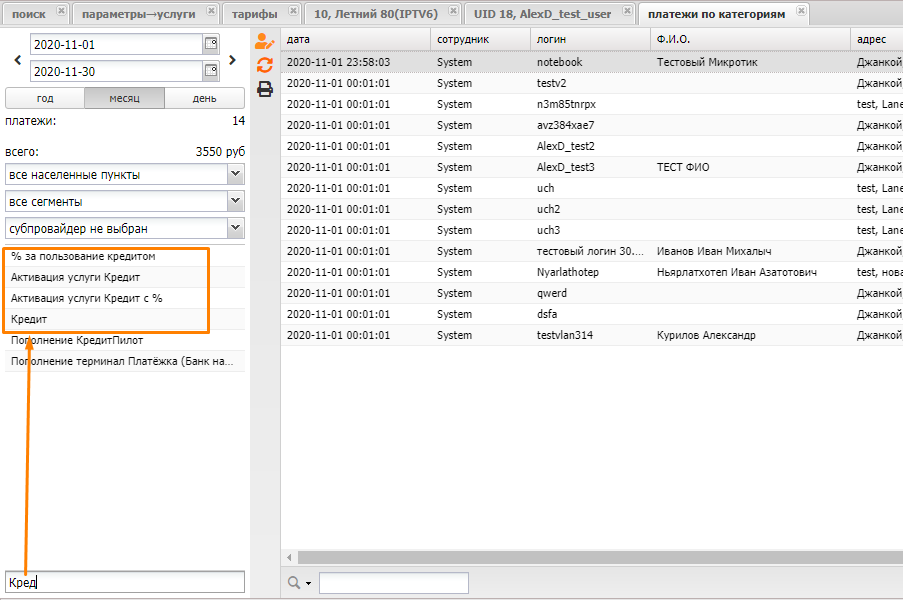Open the параметры→услуги tab
Viewport: 903px width, 600px height.
pos(138,13)
